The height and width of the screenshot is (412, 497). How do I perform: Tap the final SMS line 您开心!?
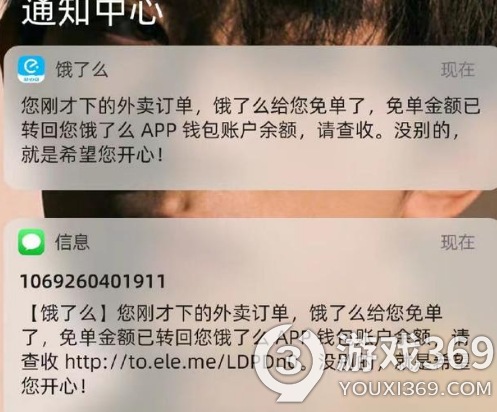click(54, 386)
